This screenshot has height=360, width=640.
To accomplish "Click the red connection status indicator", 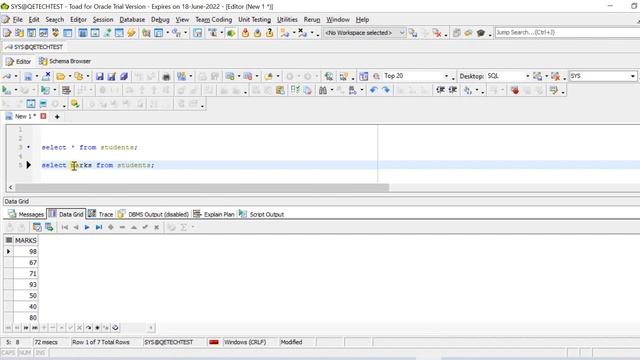I will [214, 342].
